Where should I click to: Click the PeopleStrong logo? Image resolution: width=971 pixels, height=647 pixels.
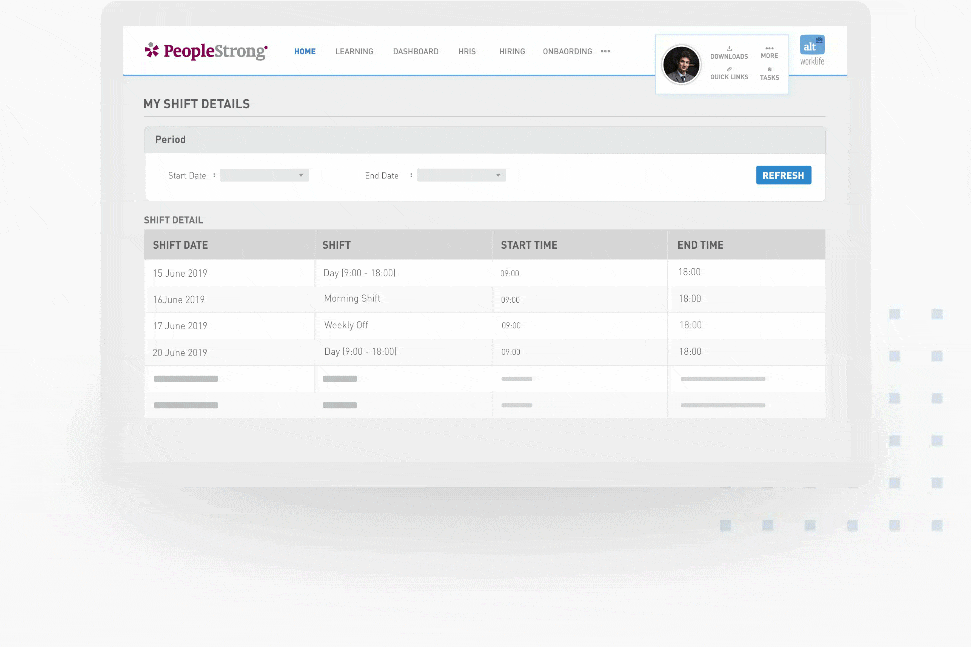click(x=206, y=51)
